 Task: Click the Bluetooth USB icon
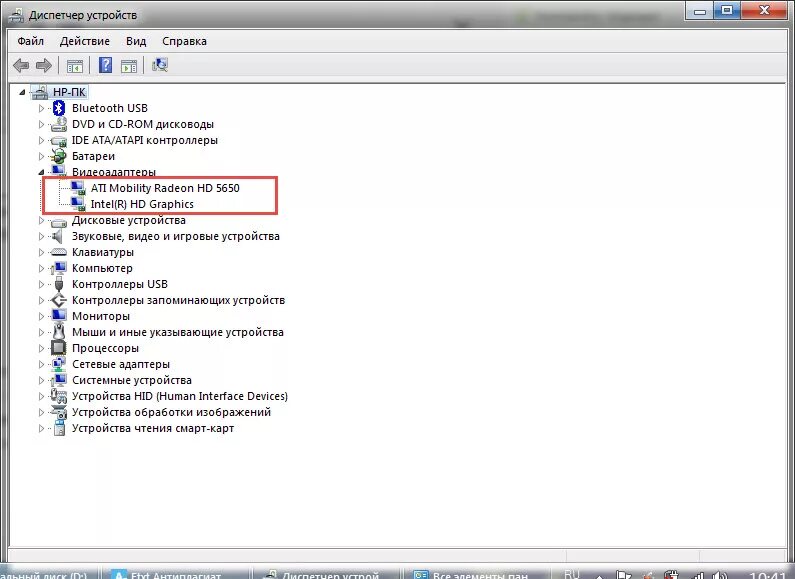click(x=59, y=108)
